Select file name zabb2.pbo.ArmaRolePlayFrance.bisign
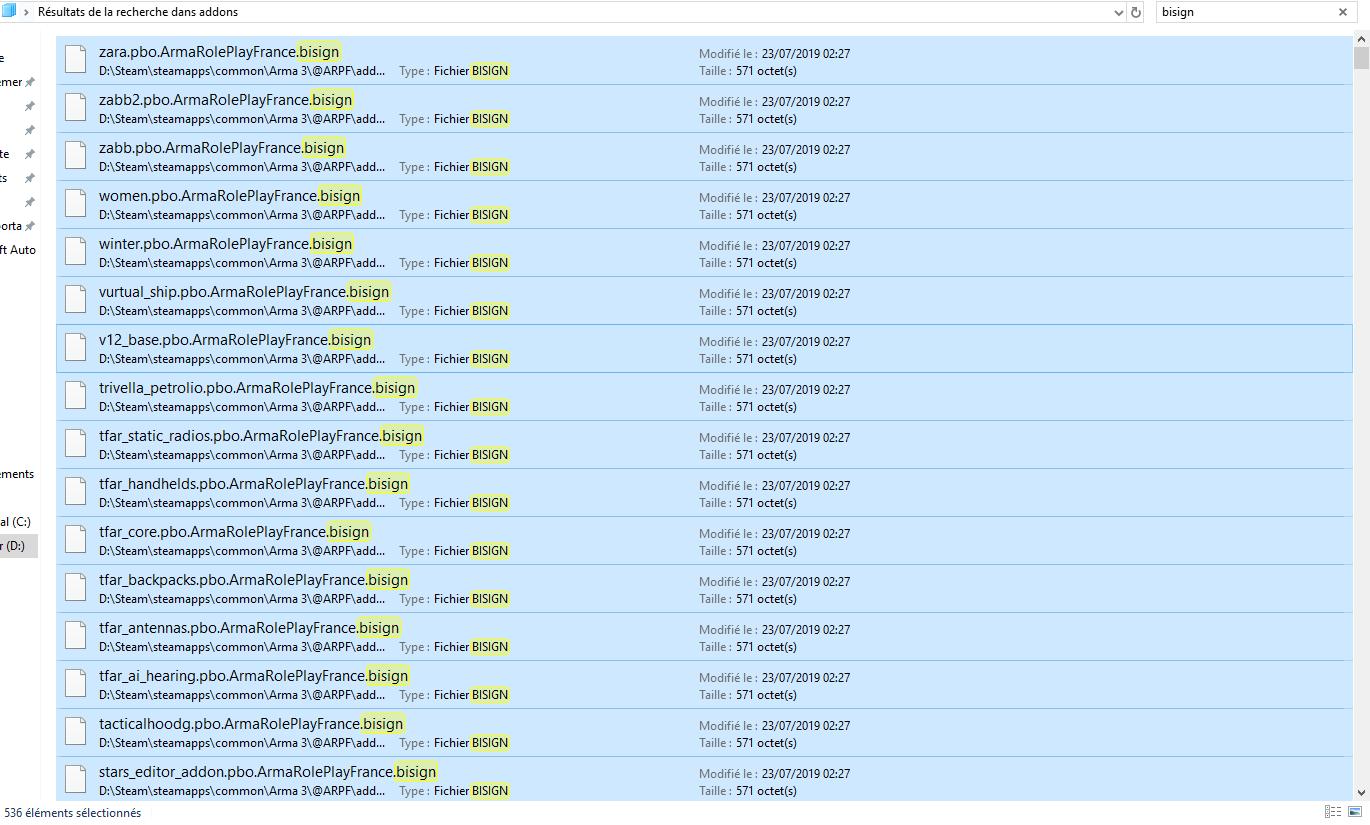Image resolution: width=1370 pixels, height=825 pixels. (x=226, y=99)
